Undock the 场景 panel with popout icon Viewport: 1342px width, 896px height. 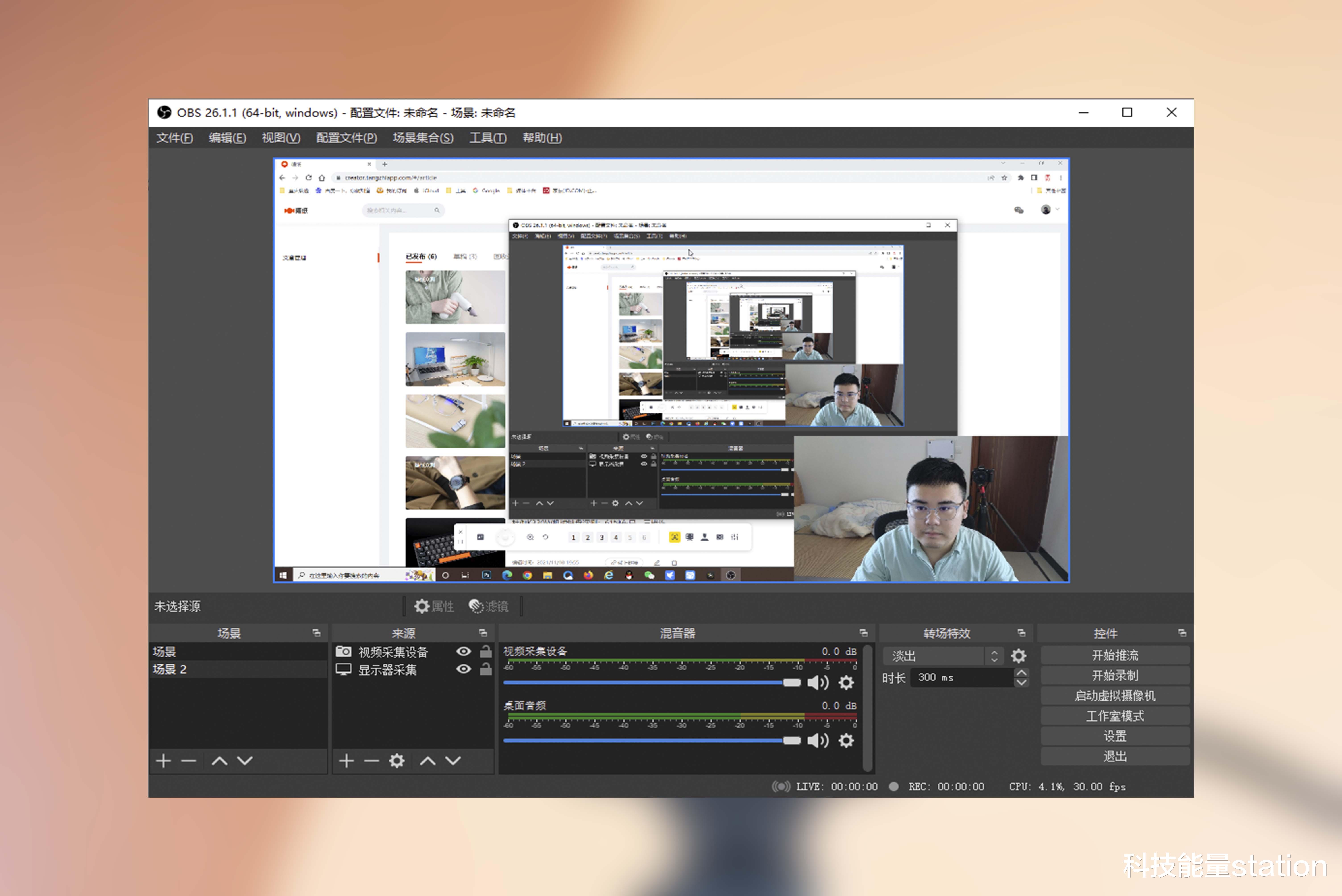pyautogui.click(x=317, y=633)
